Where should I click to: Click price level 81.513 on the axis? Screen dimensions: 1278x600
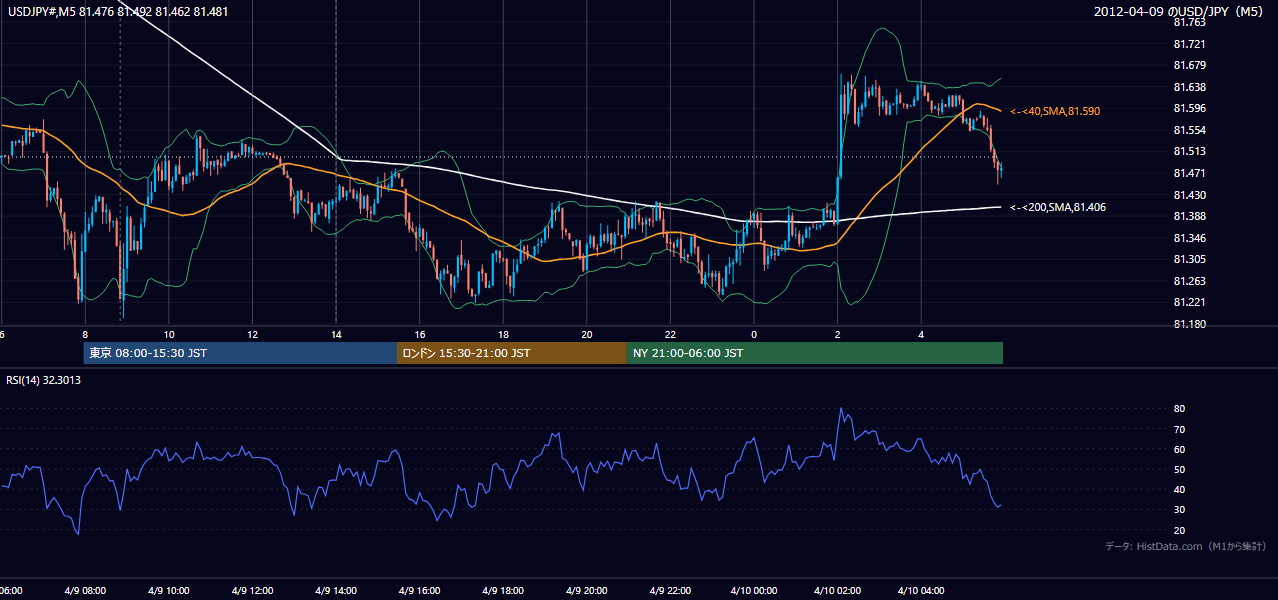pos(1189,151)
